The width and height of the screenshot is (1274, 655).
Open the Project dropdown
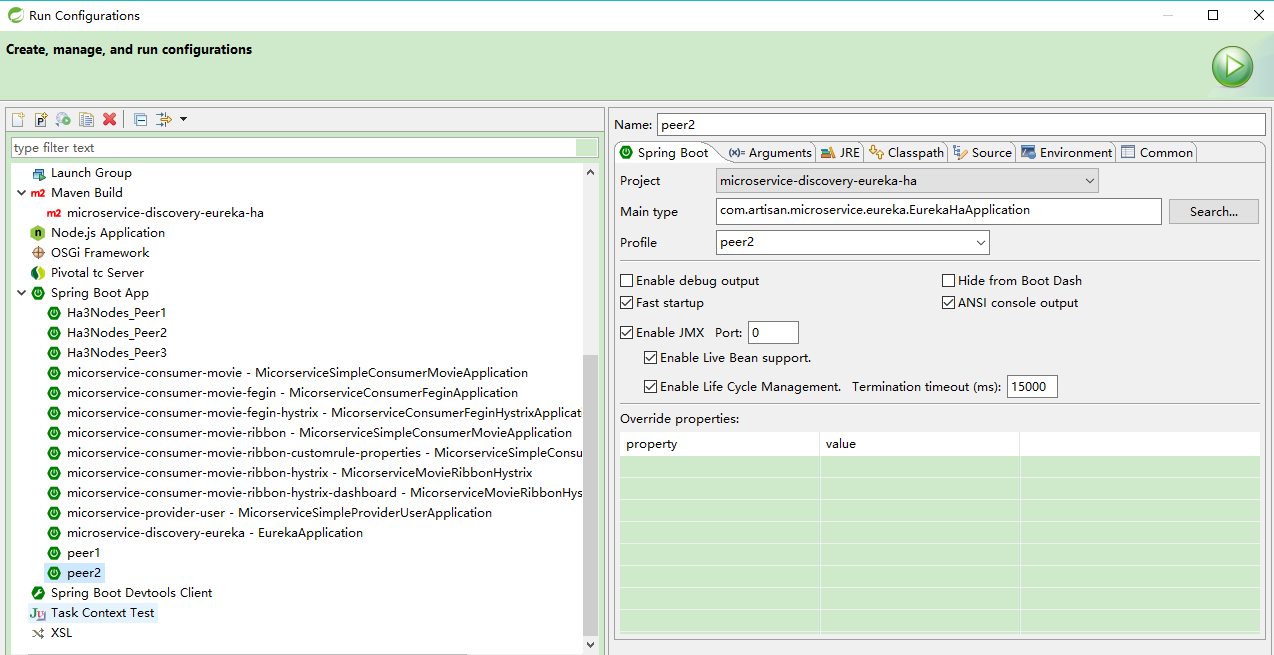point(908,181)
